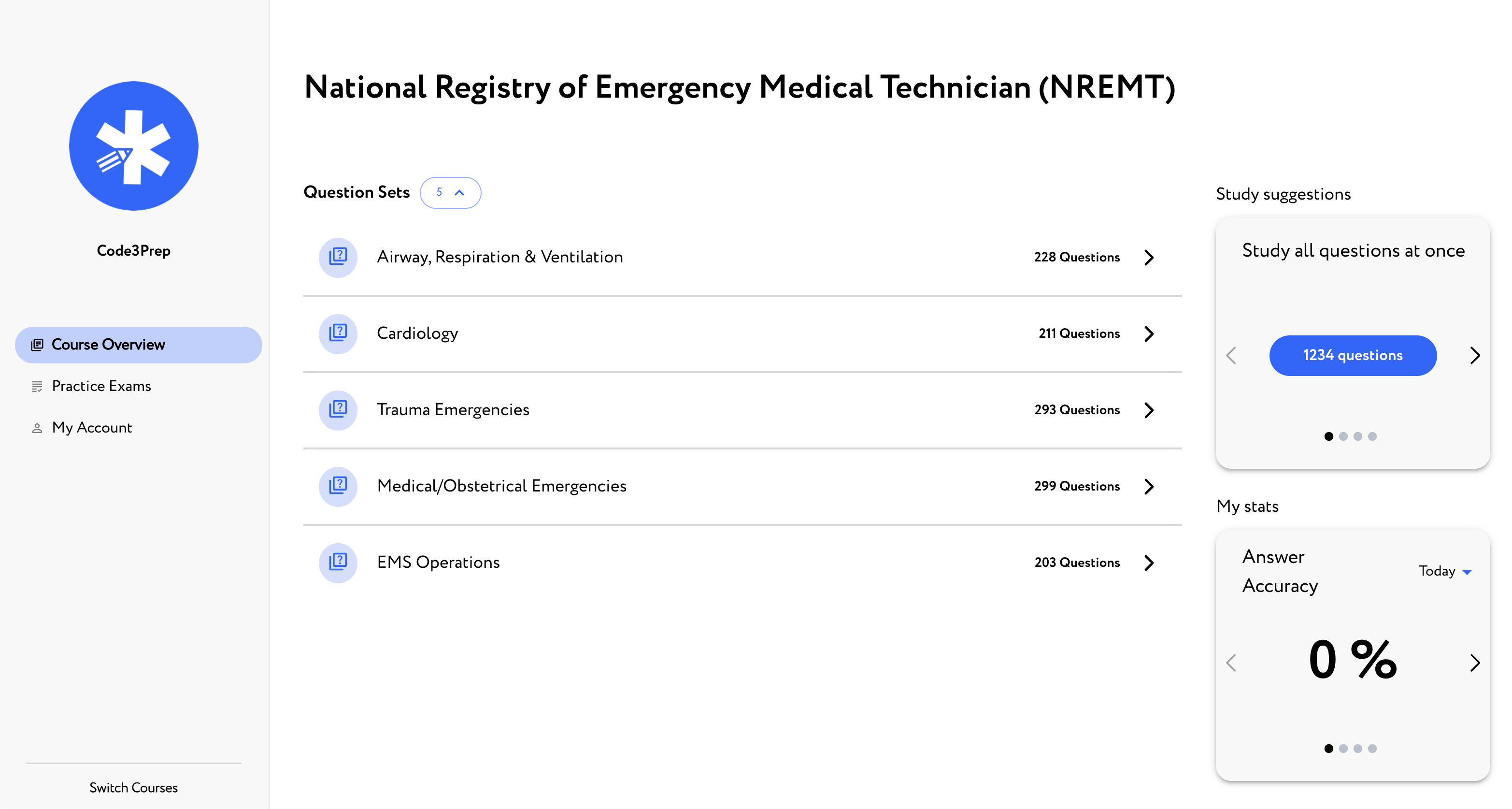This screenshot has height=809, width=1512.
Task: Show next stat using My stats right arrow
Action: [1475, 662]
